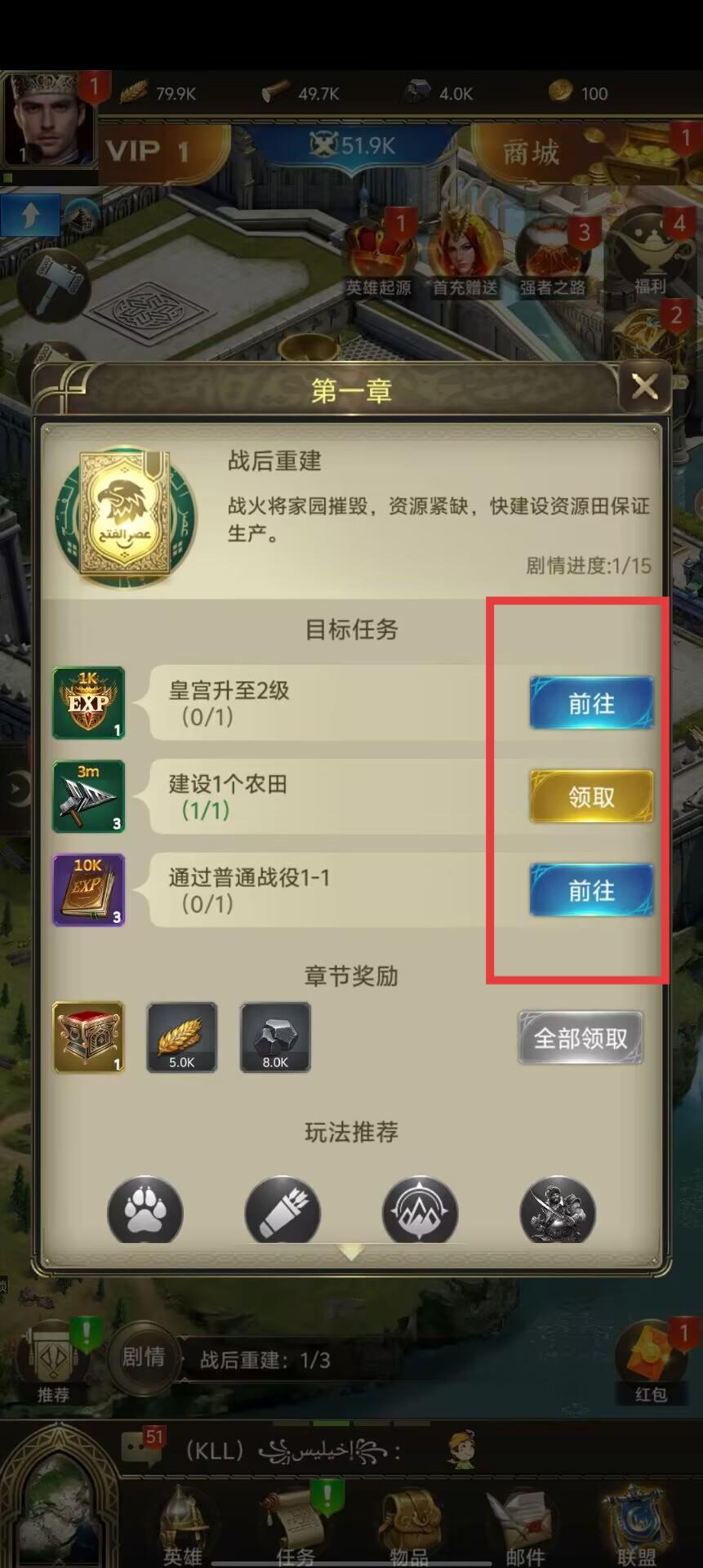The width and height of the screenshot is (703, 1568).
Task: Go to 通过普通战役1-1 task
Action: click(591, 890)
